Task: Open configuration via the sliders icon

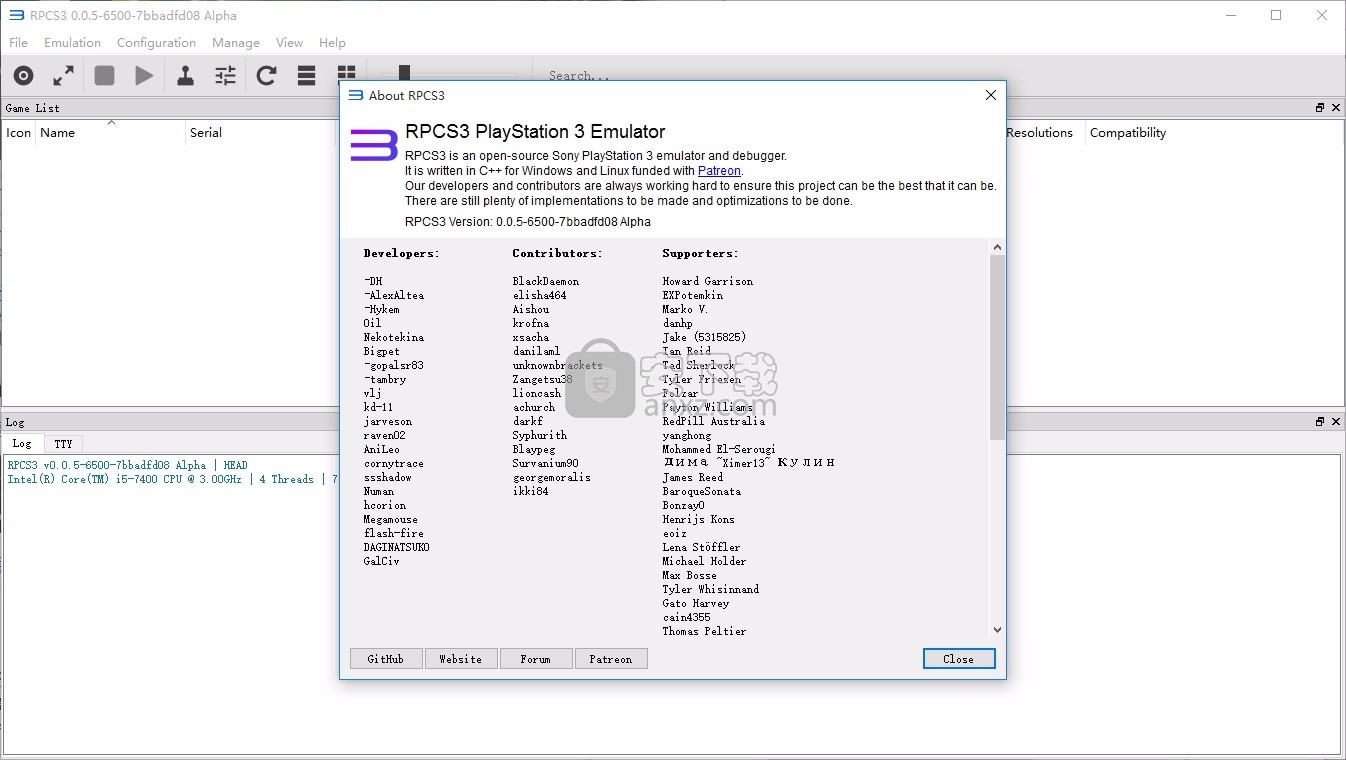Action: point(226,75)
